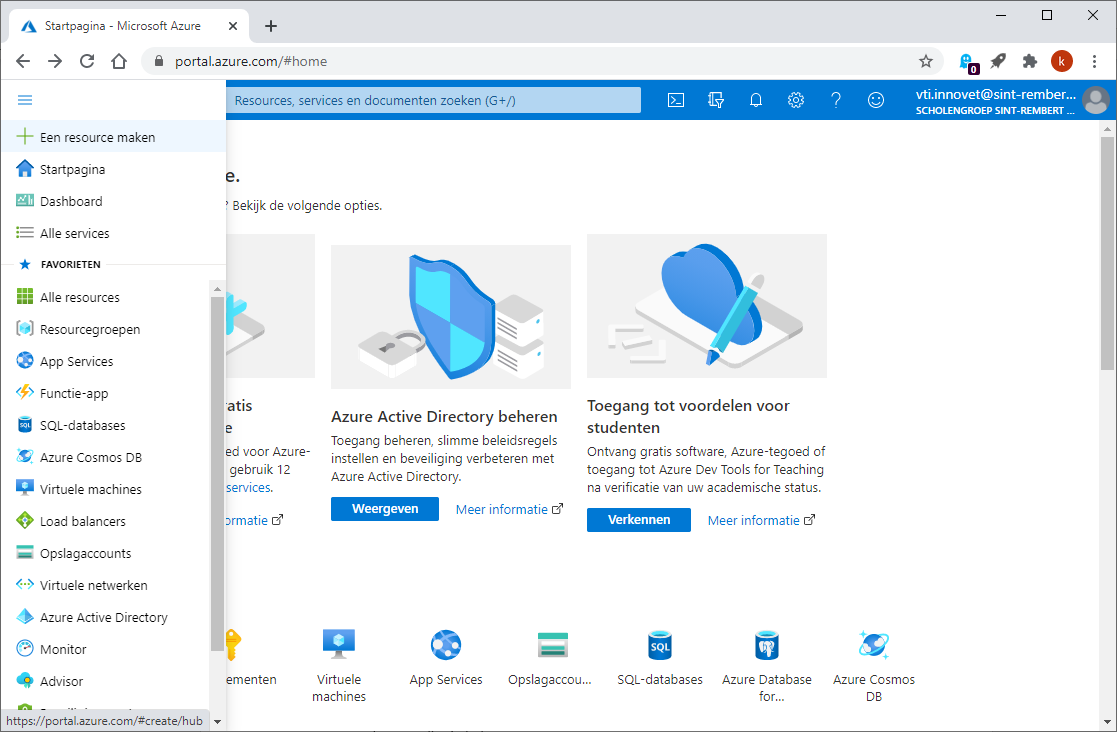Click the browser home button
Image resolution: width=1117 pixels, height=732 pixels.
(119, 61)
